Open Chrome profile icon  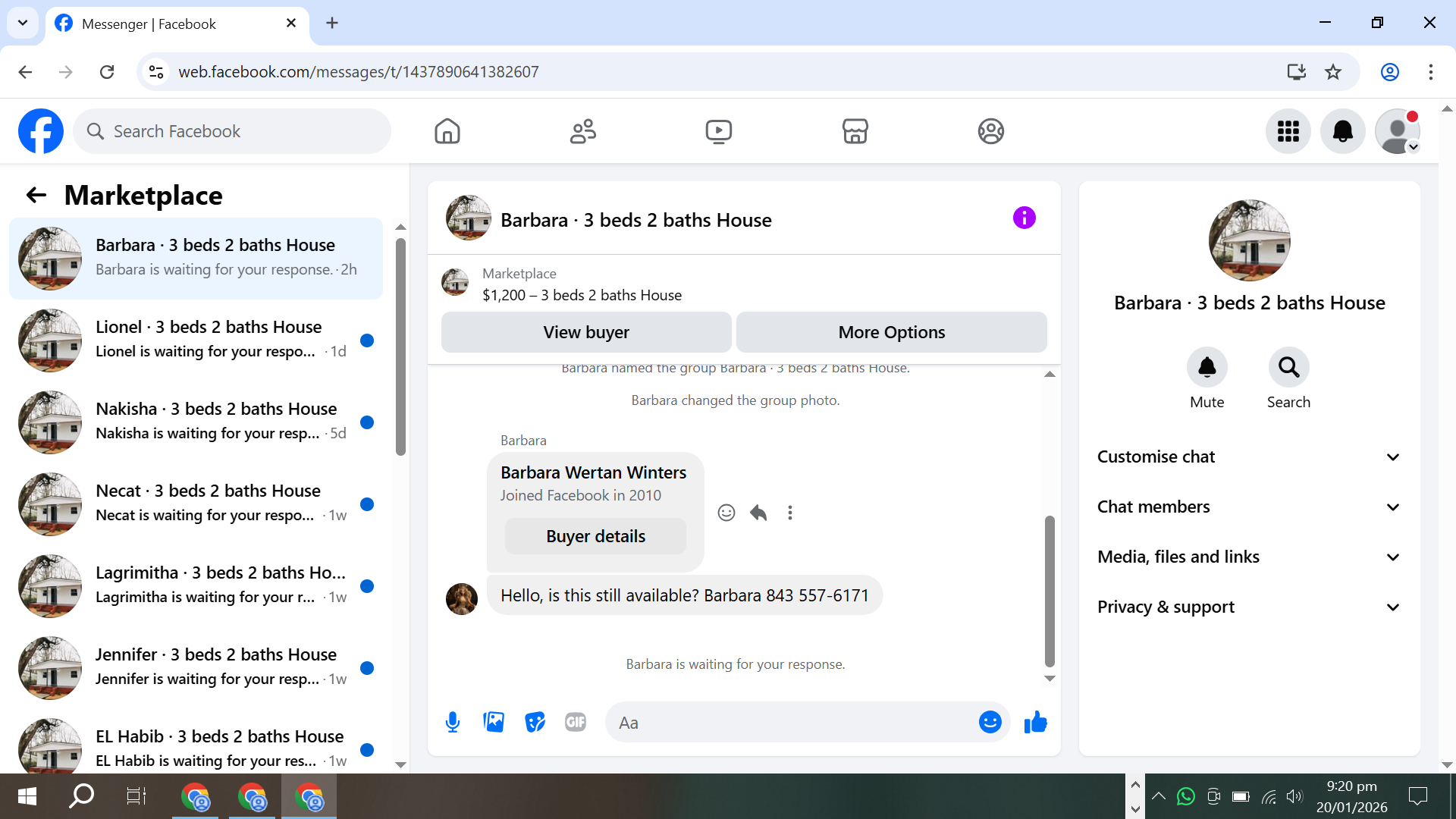click(1390, 72)
